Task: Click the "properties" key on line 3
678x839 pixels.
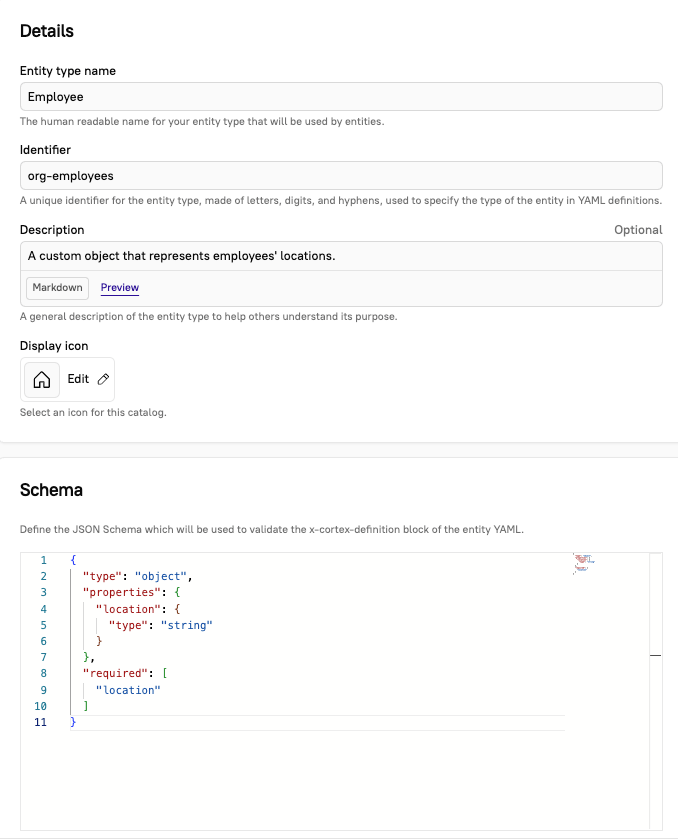Action: coord(121,592)
